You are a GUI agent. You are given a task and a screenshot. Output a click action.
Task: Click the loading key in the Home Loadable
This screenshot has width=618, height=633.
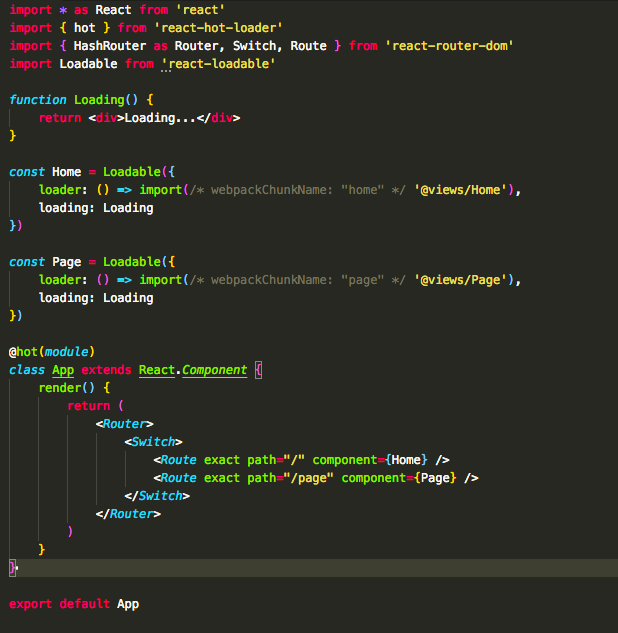(x=63, y=208)
